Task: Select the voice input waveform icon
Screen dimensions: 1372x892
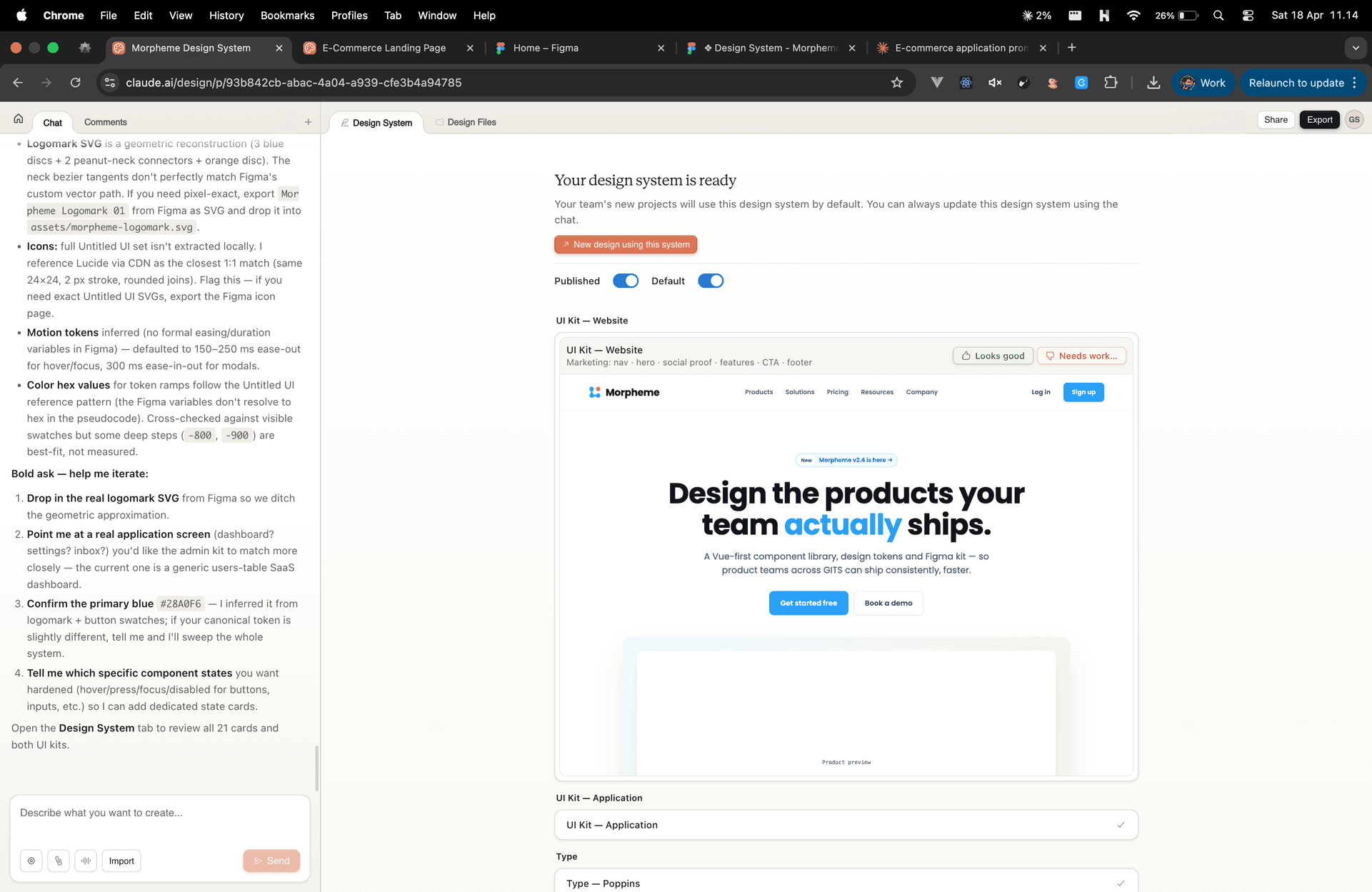Action: tap(86, 861)
